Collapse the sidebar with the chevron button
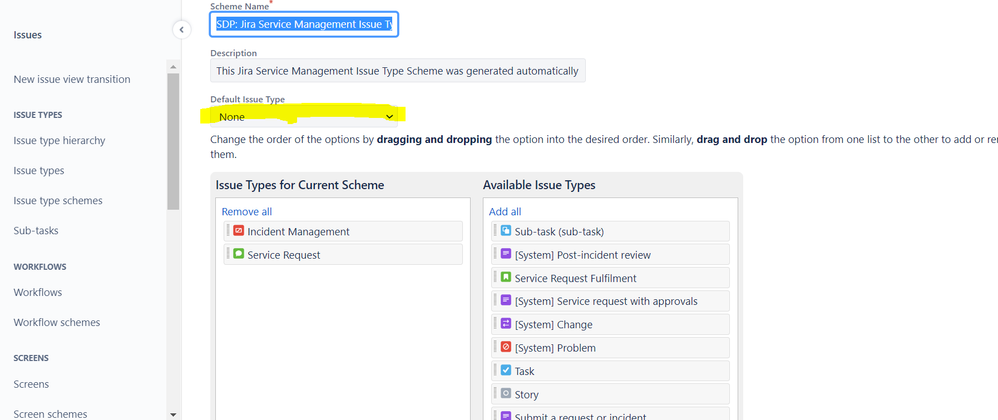Image resolution: width=998 pixels, height=420 pixels. 181,29
